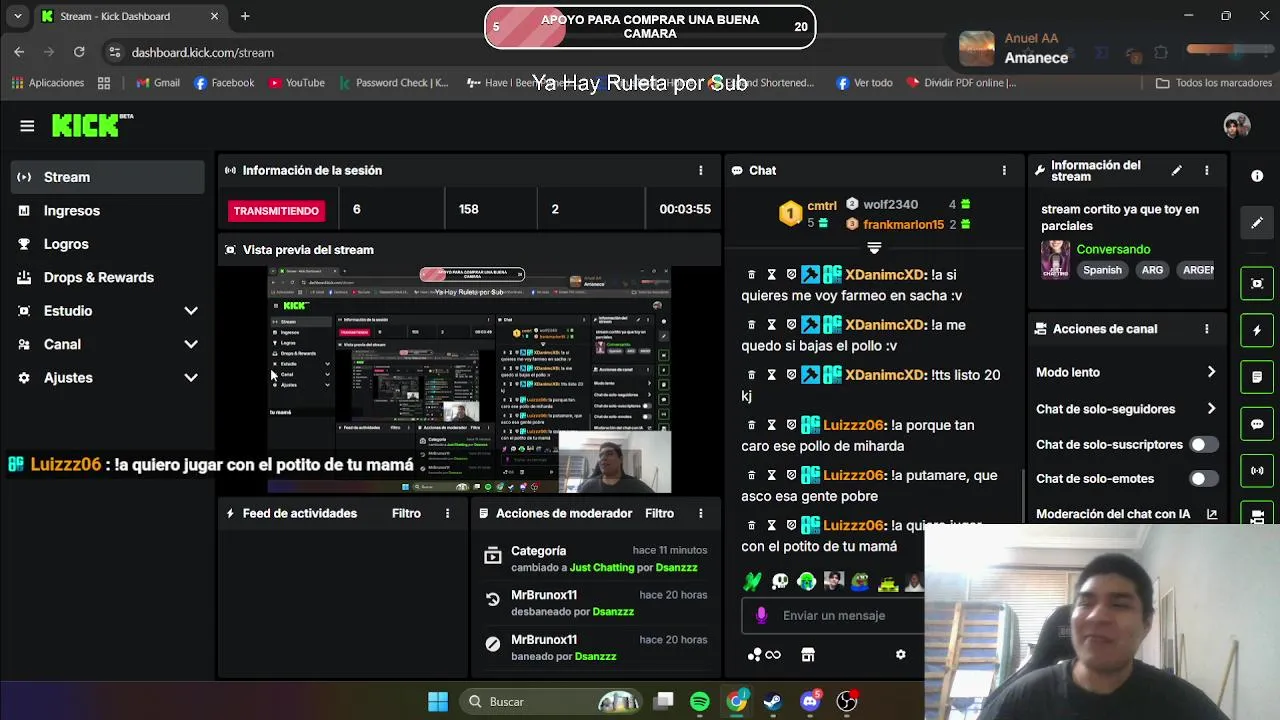Click Filtro in Acciones de moderador
The image size is (1280, 720).
click(659, 513)
